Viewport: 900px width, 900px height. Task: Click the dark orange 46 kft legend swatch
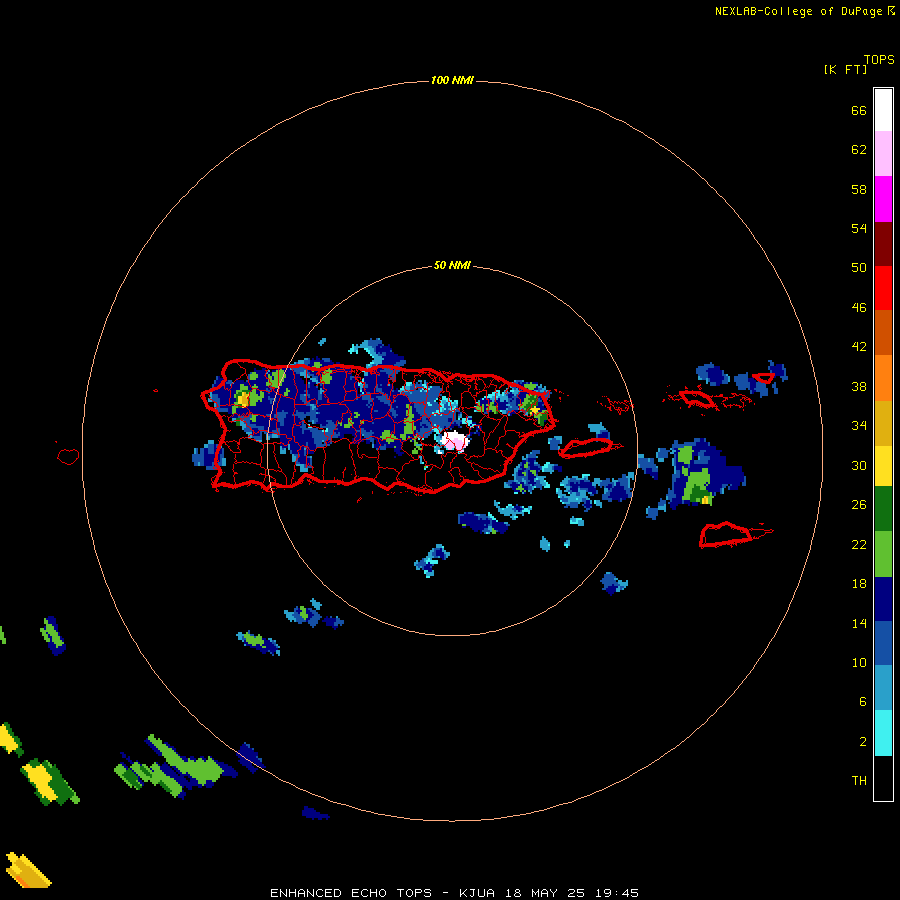(883, 332)
